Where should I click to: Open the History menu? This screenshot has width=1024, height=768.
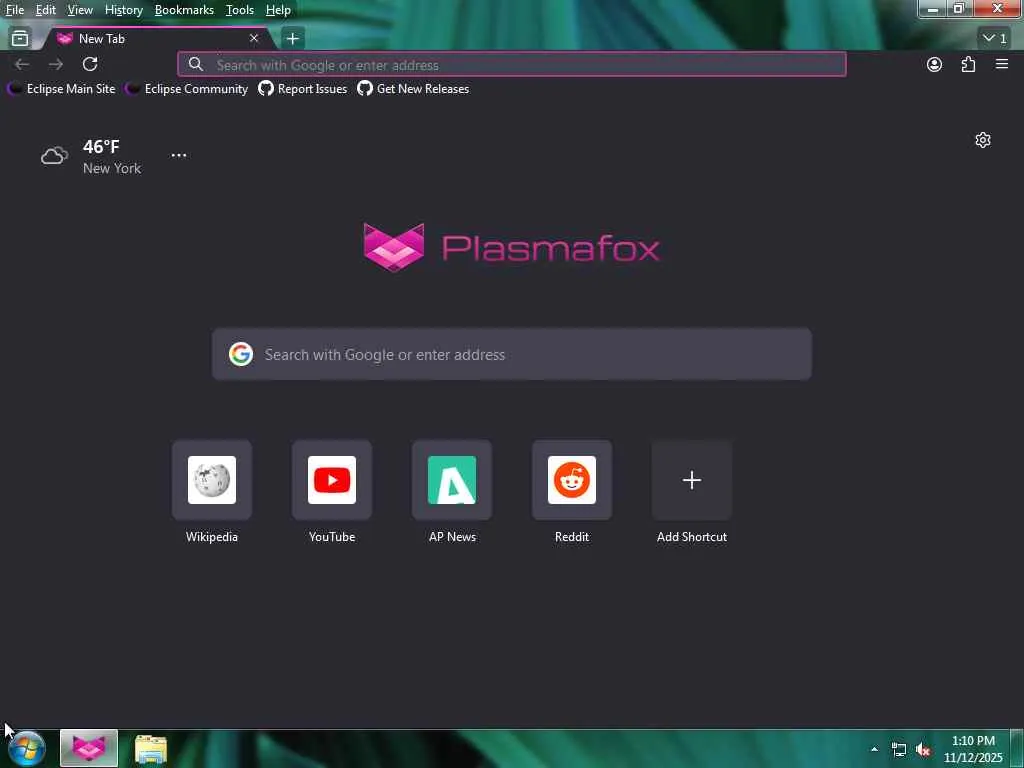click(123, 10)
